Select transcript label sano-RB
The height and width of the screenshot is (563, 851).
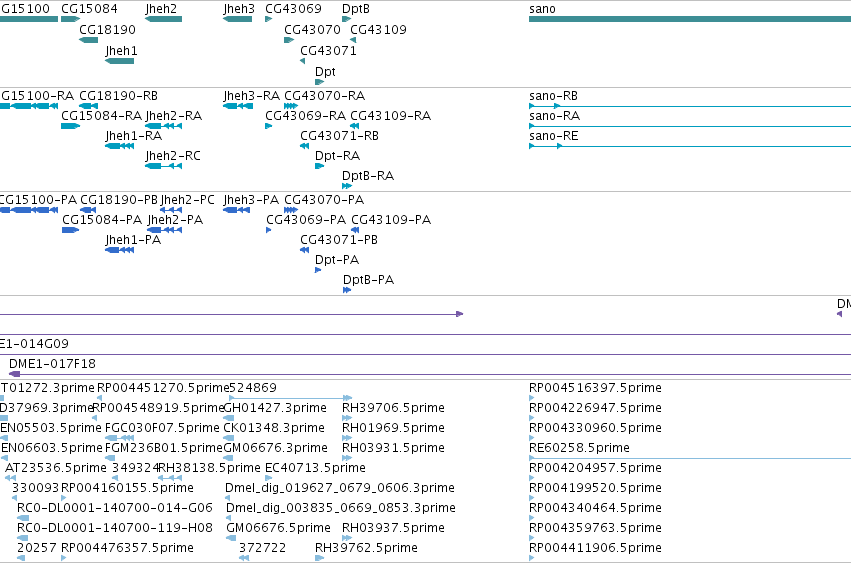click(x=554, y=96)
